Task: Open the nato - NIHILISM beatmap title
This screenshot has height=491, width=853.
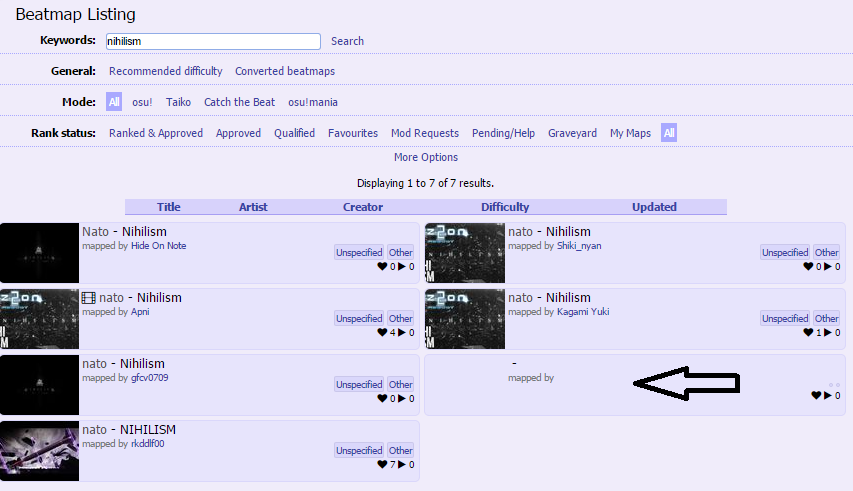Action: point(129,430)
